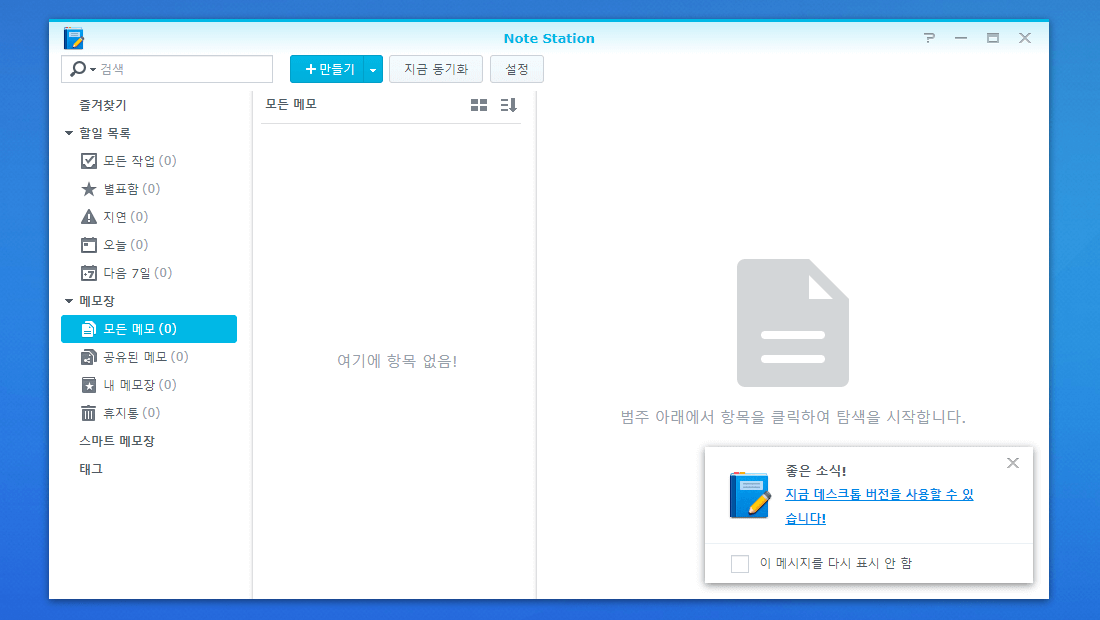Click the 만들기 create button

tap(327, 69)
